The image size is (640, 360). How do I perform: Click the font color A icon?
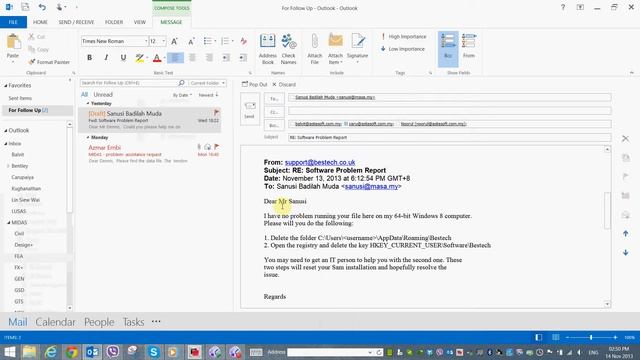click(x=157, y=58)
